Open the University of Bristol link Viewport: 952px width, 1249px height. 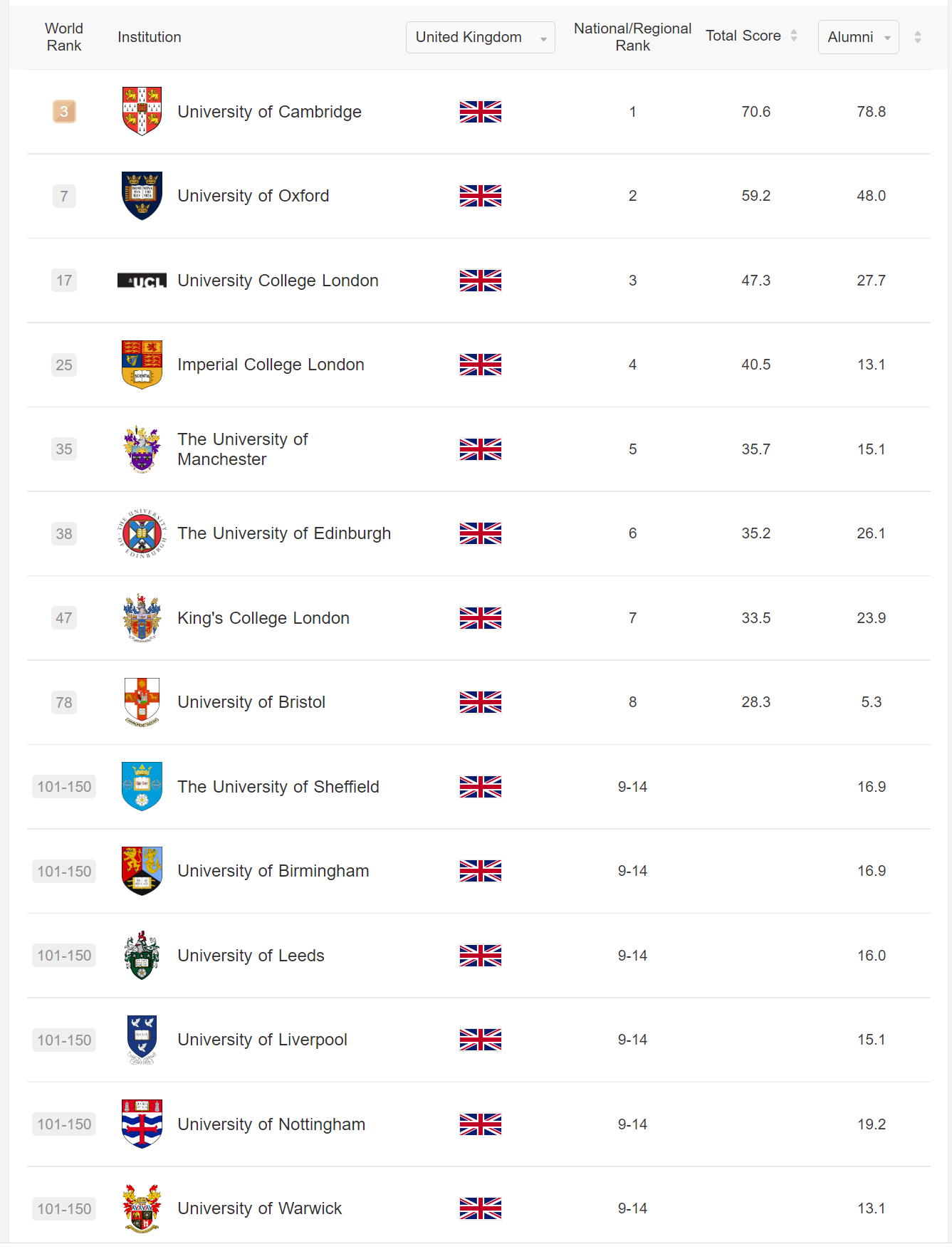click(x=251, y=702)
